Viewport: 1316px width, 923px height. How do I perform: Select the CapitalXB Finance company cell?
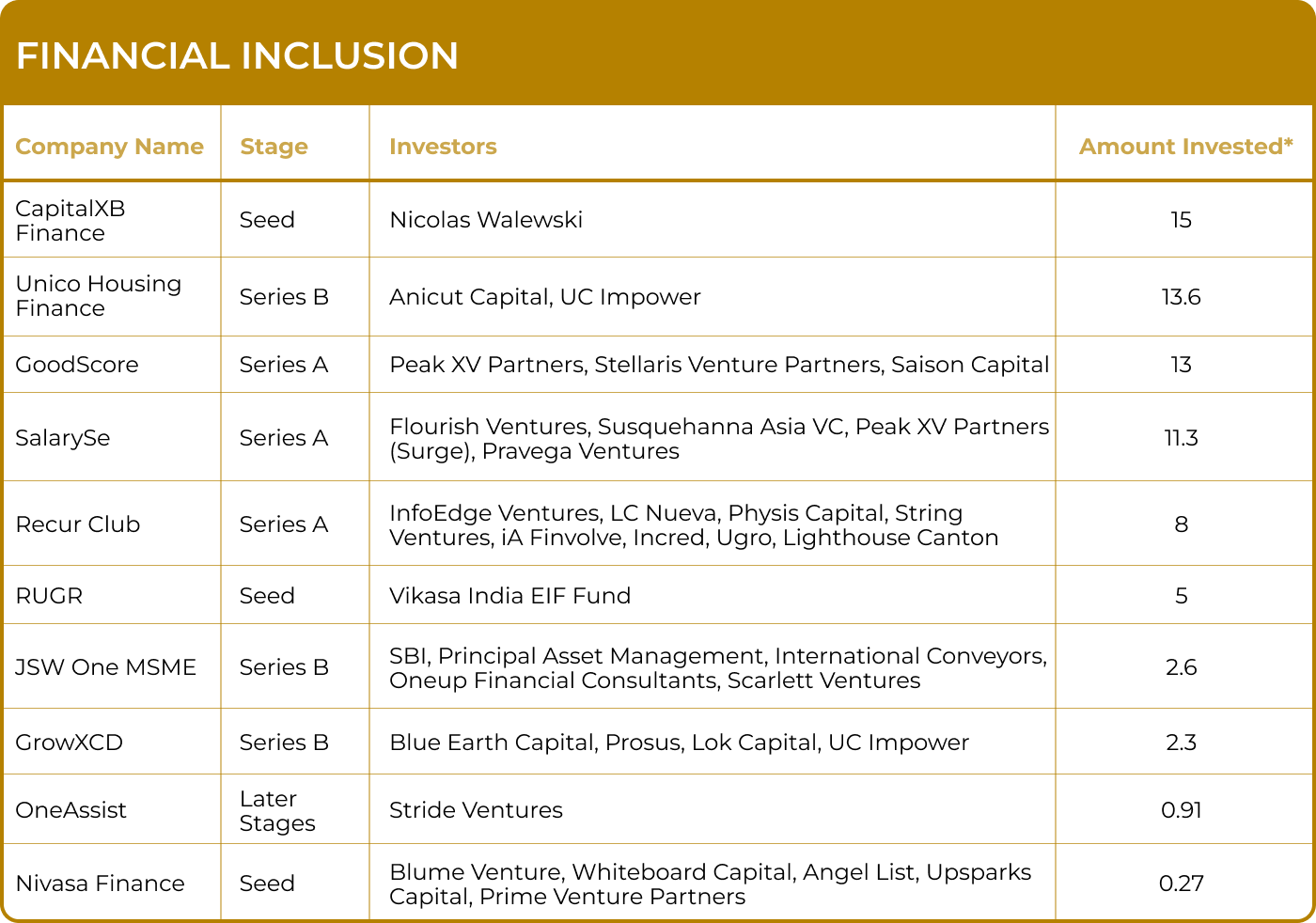pyautogui.click(x=70, y=221)
